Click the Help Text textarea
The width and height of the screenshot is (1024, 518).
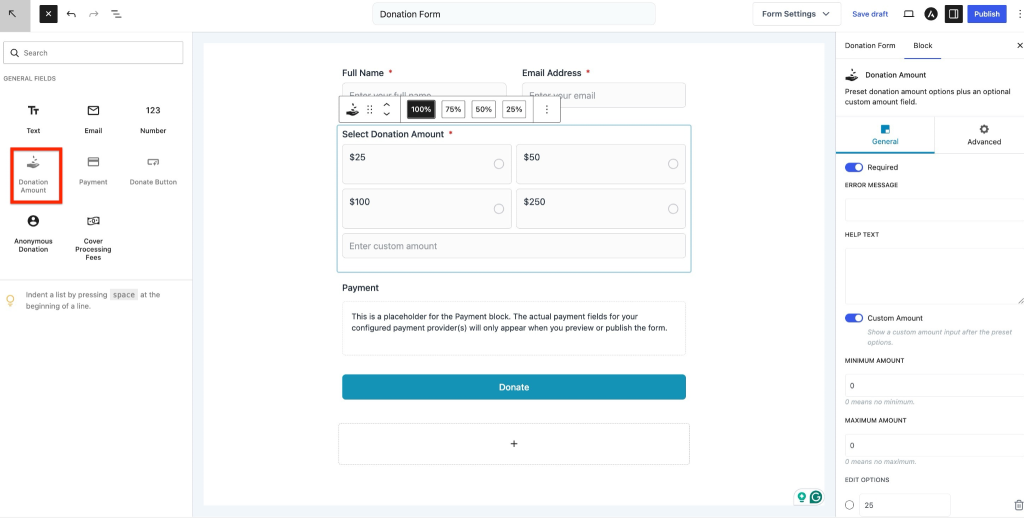point(935,276)
